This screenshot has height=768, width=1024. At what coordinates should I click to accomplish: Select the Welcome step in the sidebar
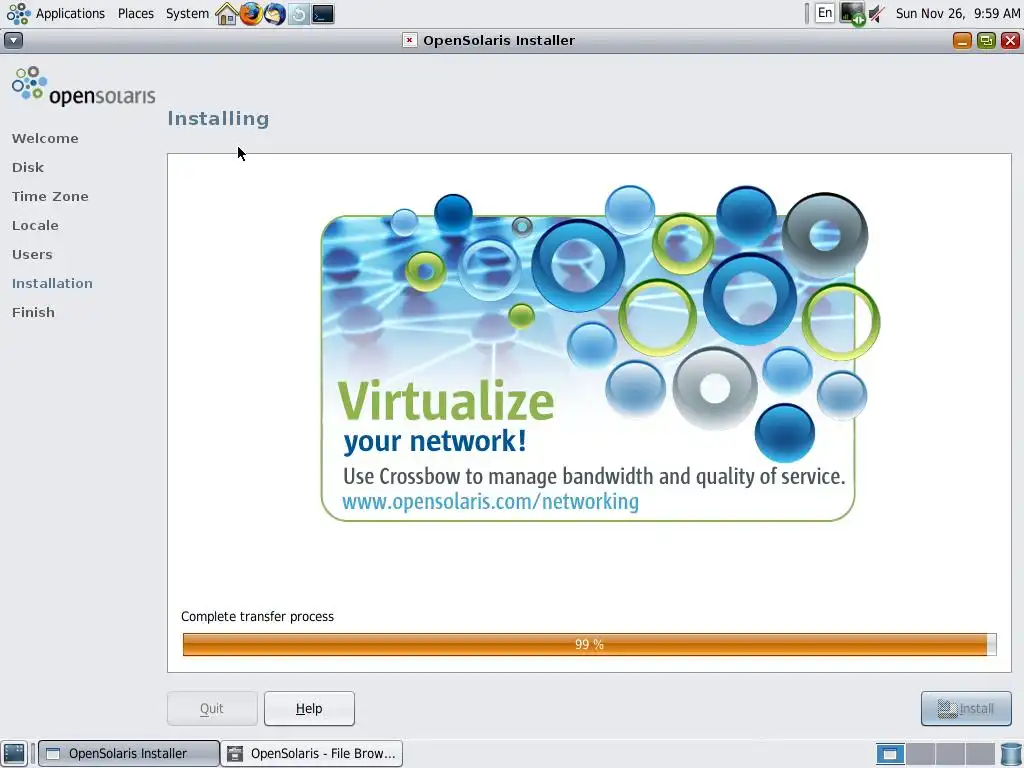45,138
